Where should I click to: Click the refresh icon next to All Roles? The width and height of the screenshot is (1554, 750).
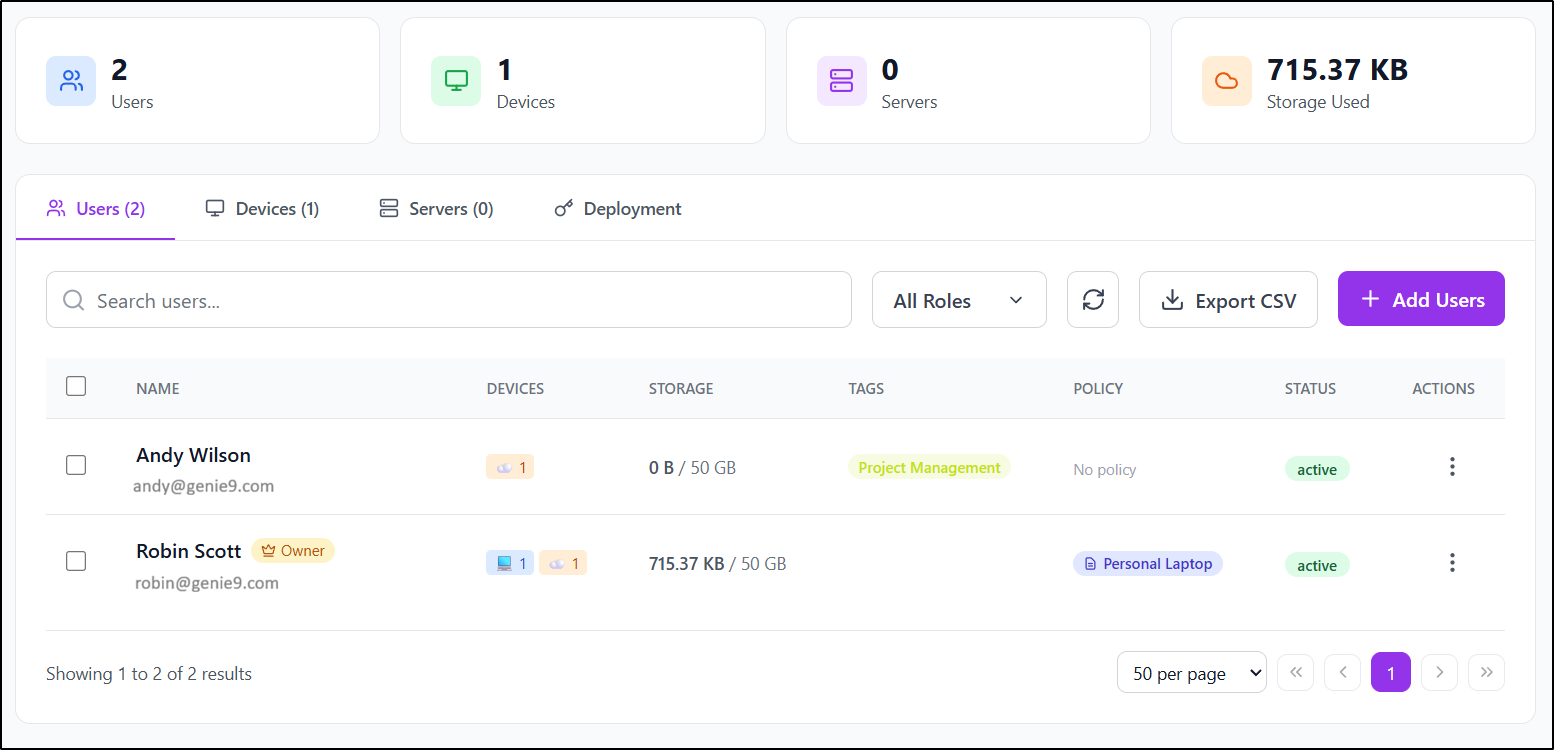[x=1092, y=299]
